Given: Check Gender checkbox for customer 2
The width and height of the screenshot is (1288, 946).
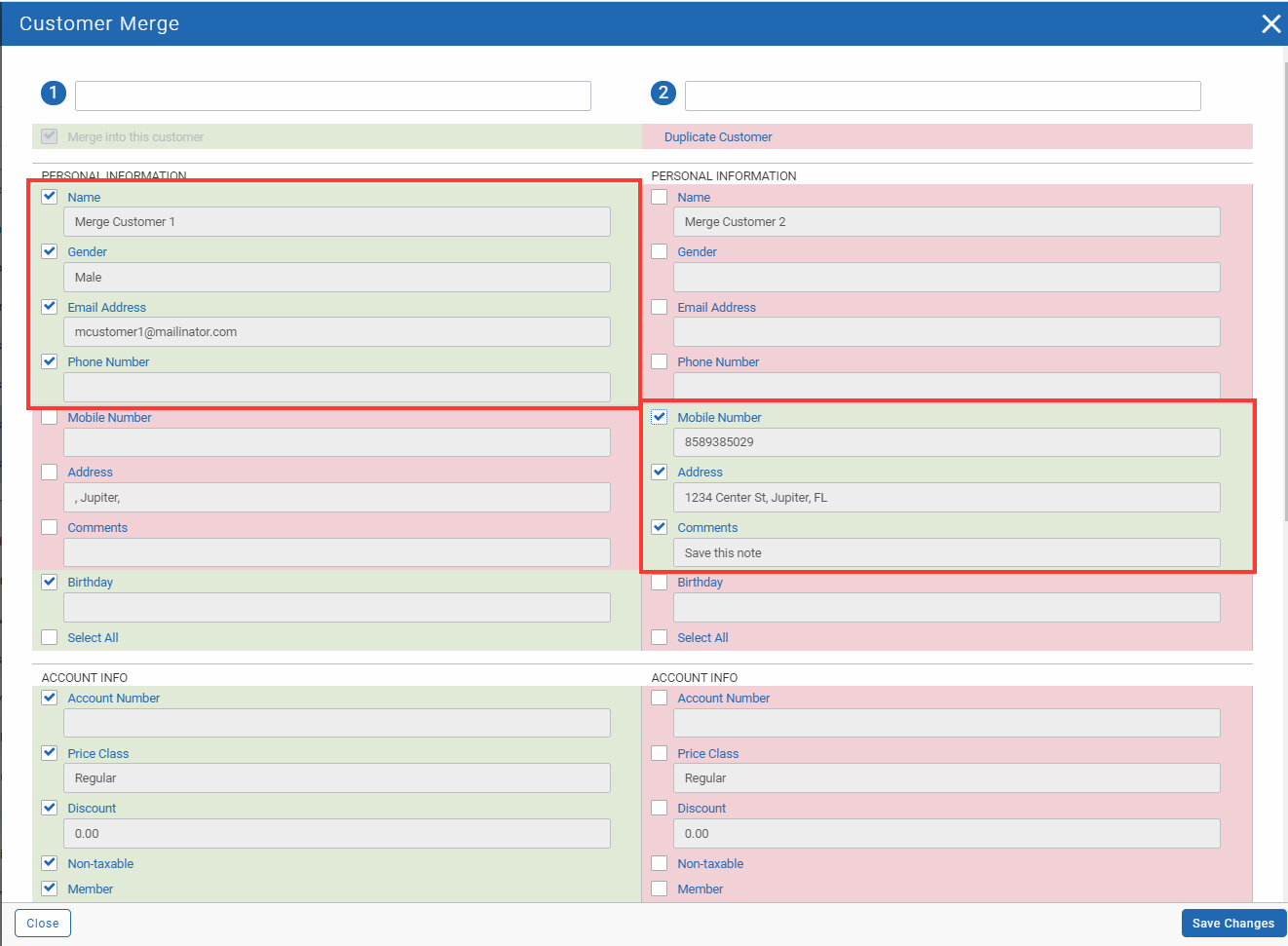Looking at the screenshot, I should coord(660,251).
